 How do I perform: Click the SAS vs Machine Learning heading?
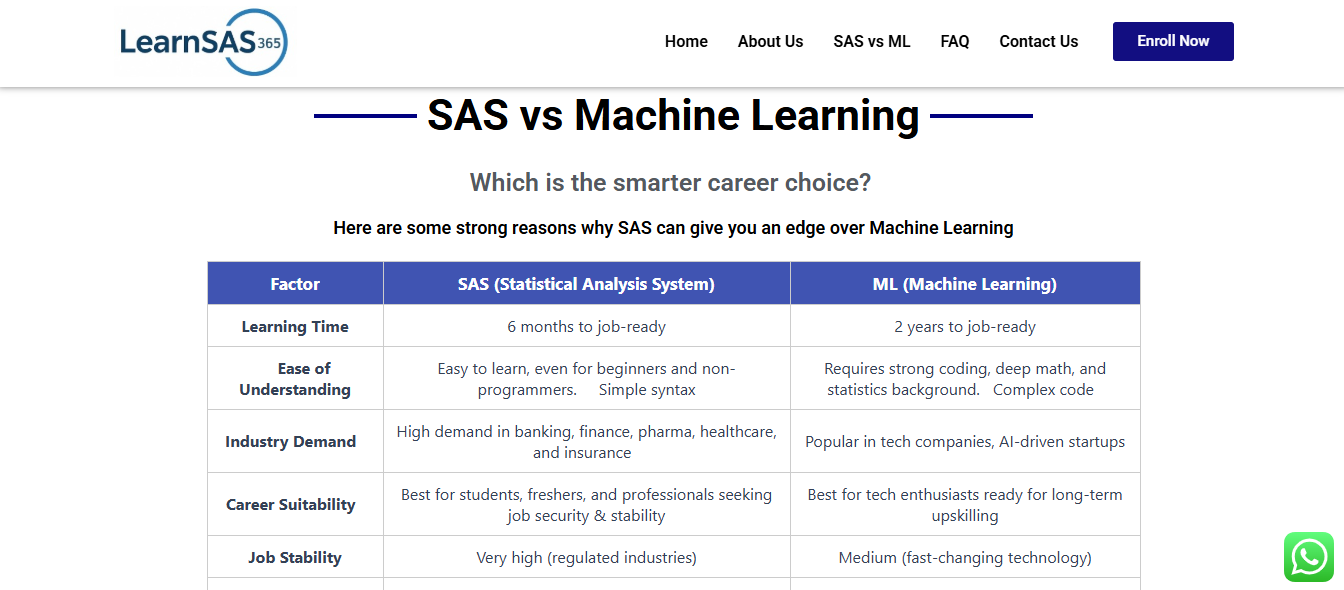[x=673, y=115]
